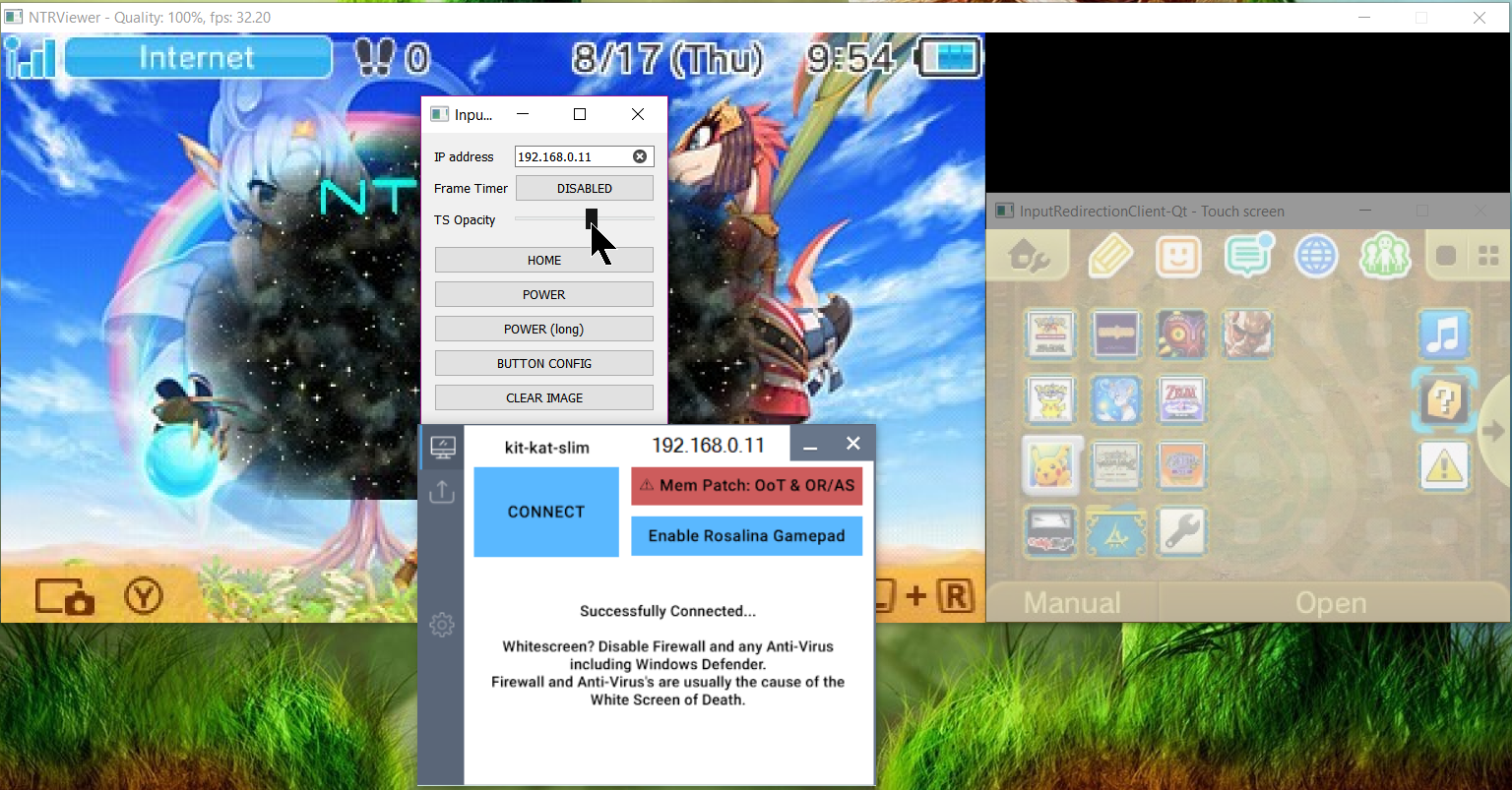The width and height of the screenshot is (1512, 790).
Task: Click Enable Rosalina Gamepad button
Action: 746,536
